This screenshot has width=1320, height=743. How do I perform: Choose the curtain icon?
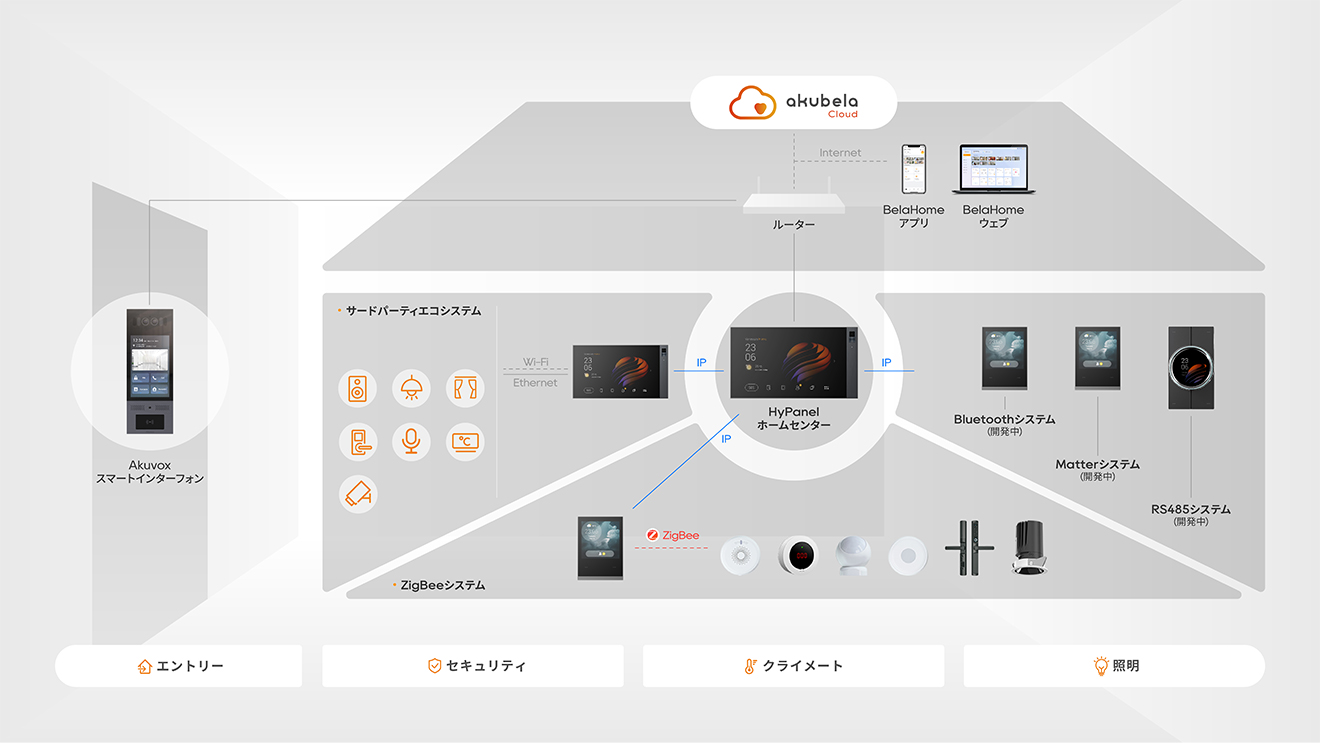[465, 388]
